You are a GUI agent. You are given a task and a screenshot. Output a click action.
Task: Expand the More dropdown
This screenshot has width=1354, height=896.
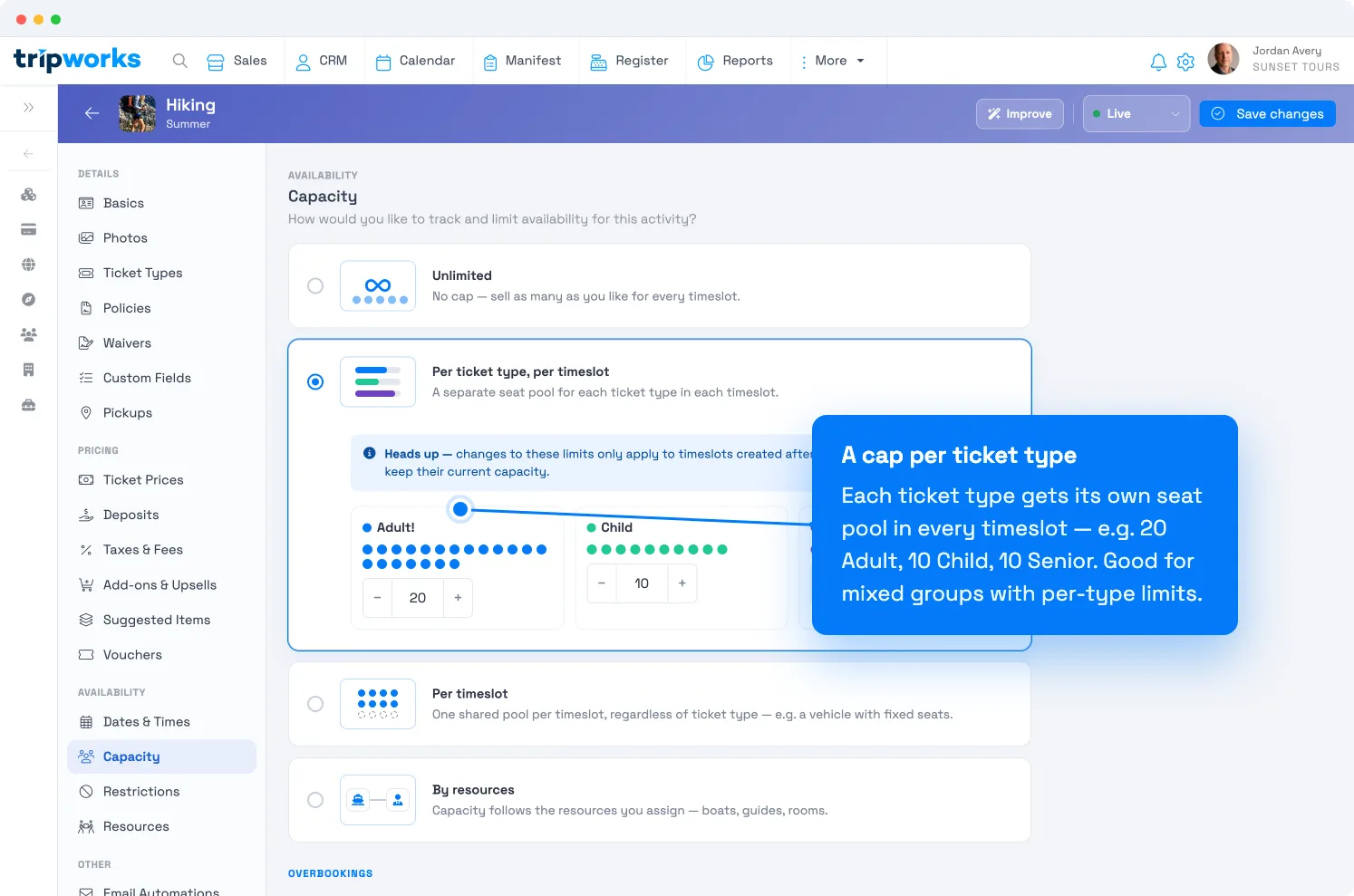coord(832,61)
